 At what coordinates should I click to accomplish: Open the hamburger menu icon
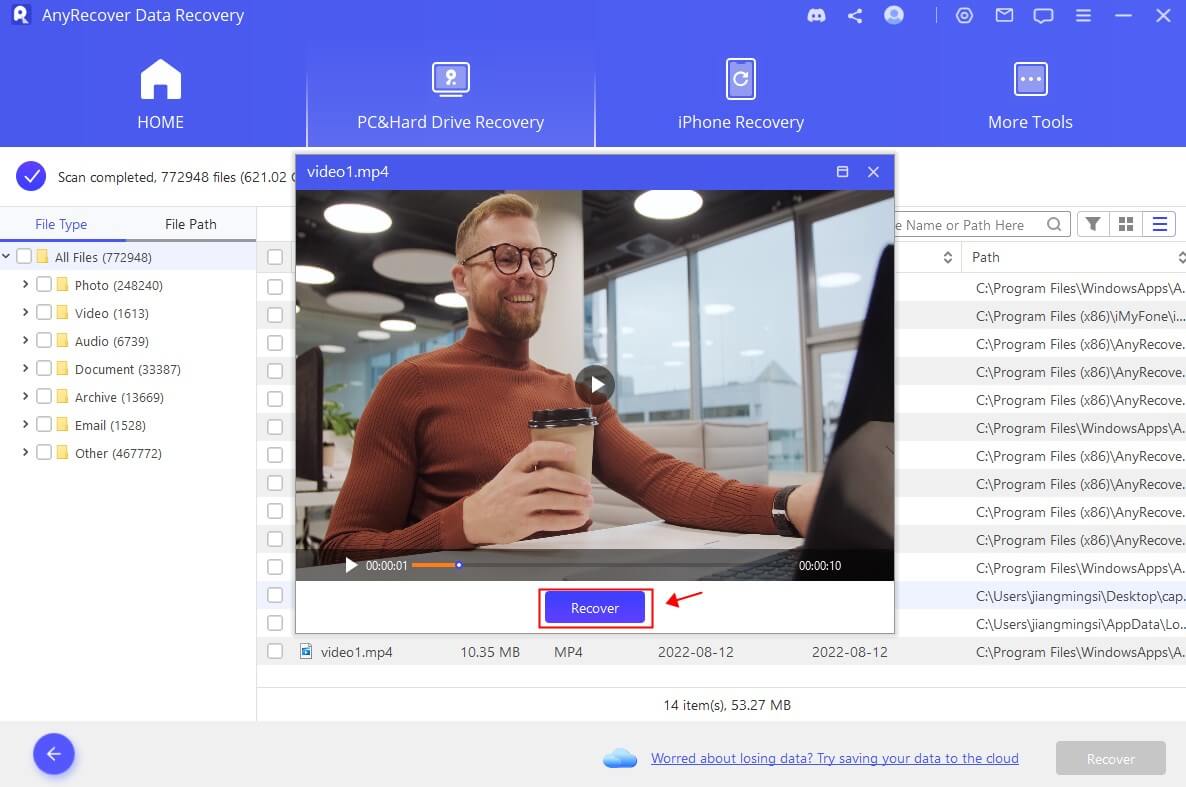coord(1083,15)
